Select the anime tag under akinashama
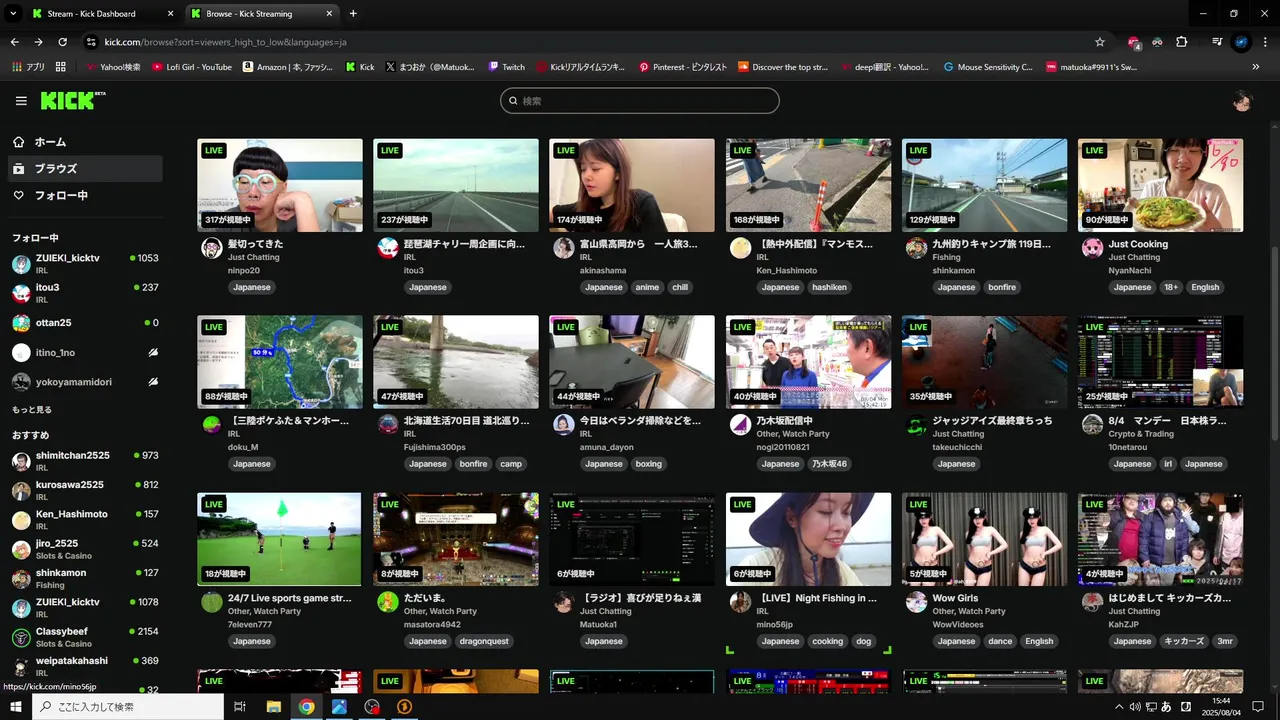 [647, 287]
